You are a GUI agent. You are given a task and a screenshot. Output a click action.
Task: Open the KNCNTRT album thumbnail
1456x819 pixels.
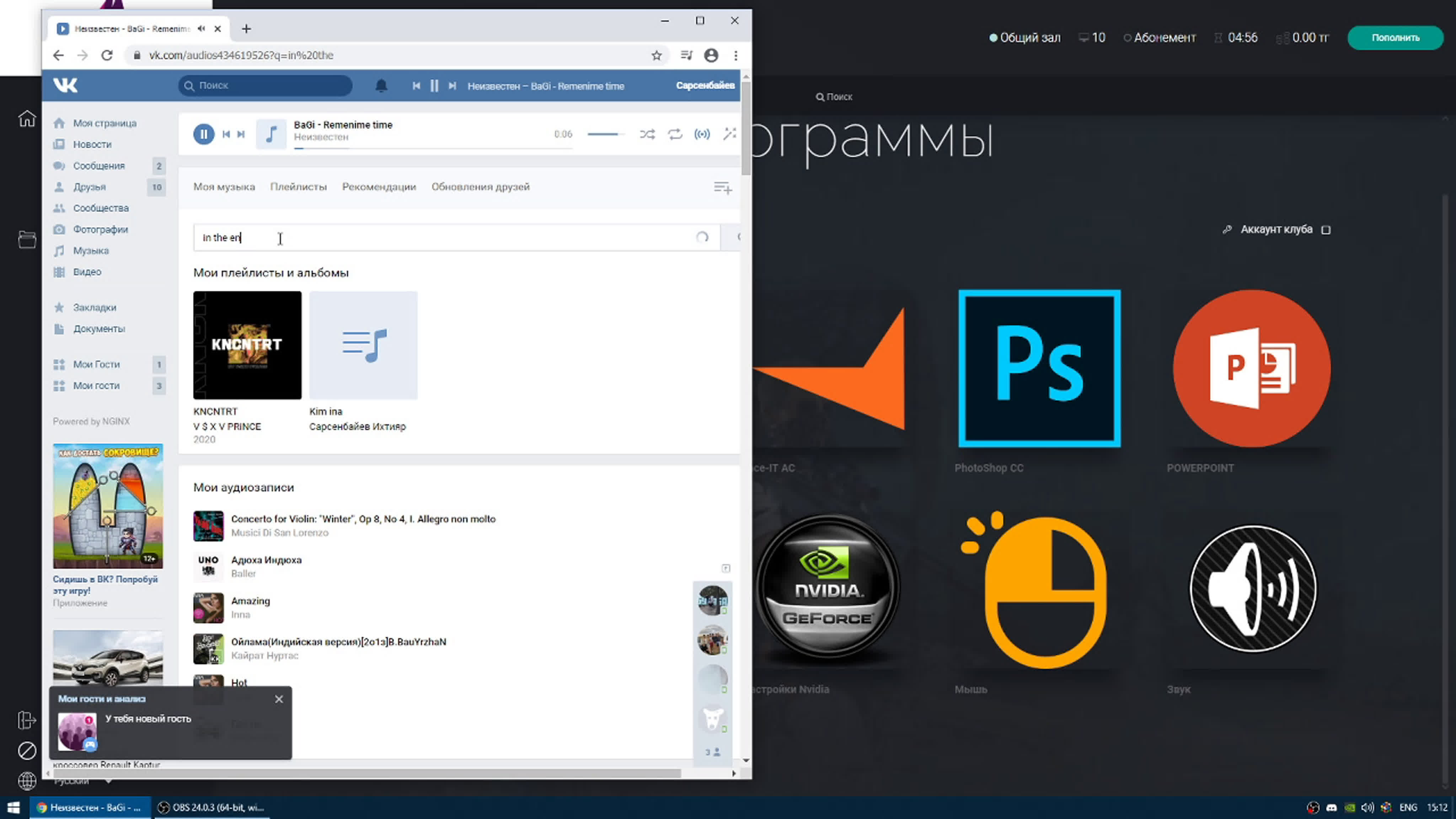(x=247, y=345)
